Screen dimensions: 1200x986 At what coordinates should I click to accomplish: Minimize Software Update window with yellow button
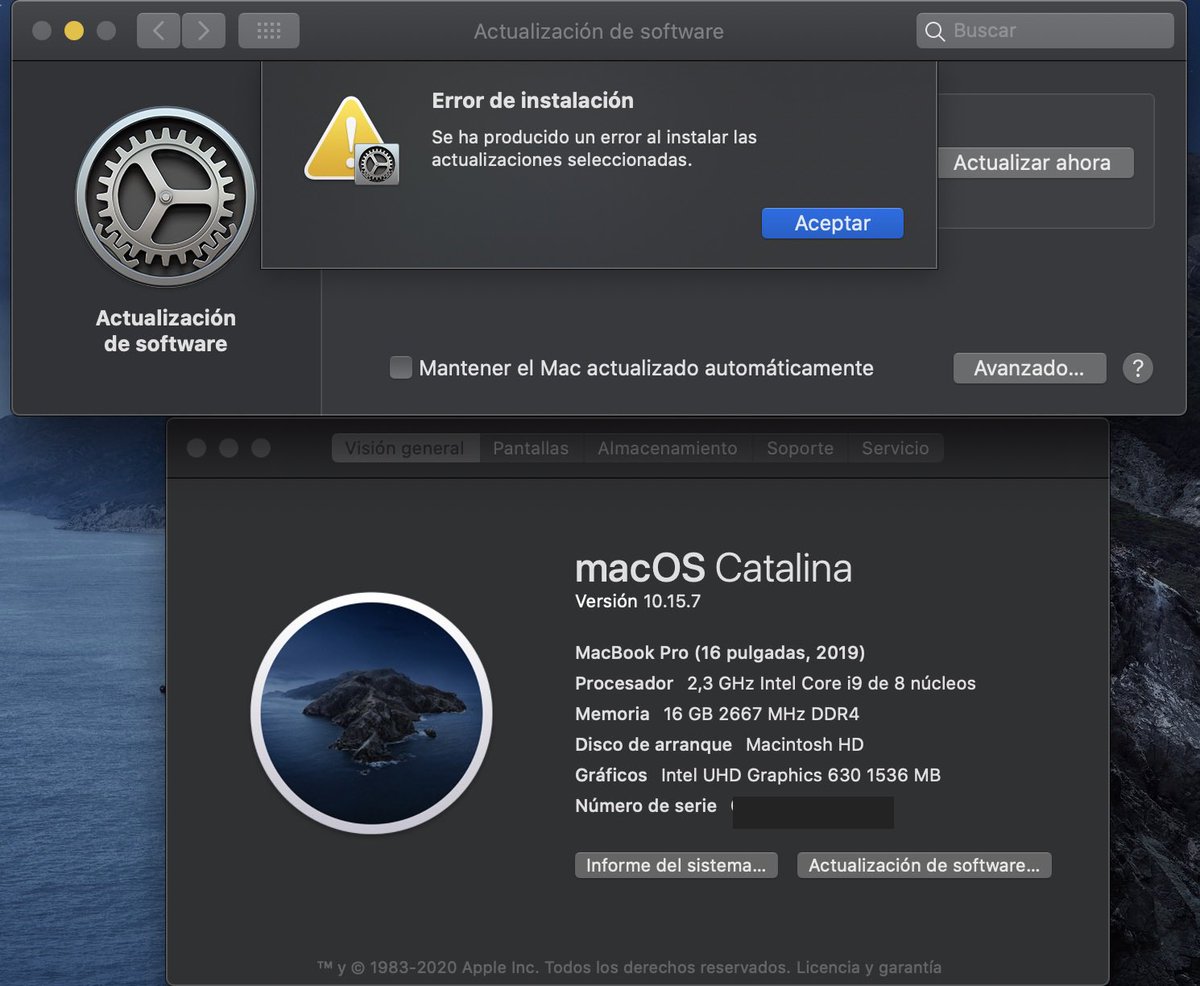click(74, 30)
